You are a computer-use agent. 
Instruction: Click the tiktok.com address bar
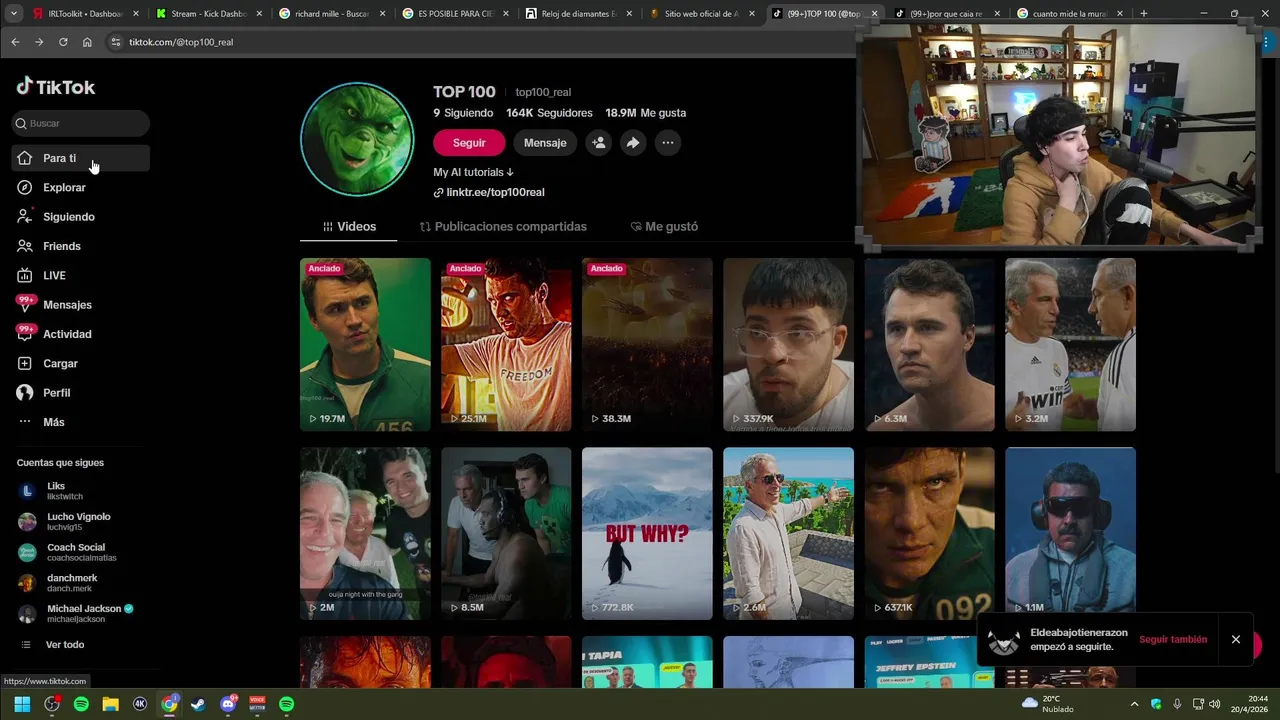tap(480, 42)
